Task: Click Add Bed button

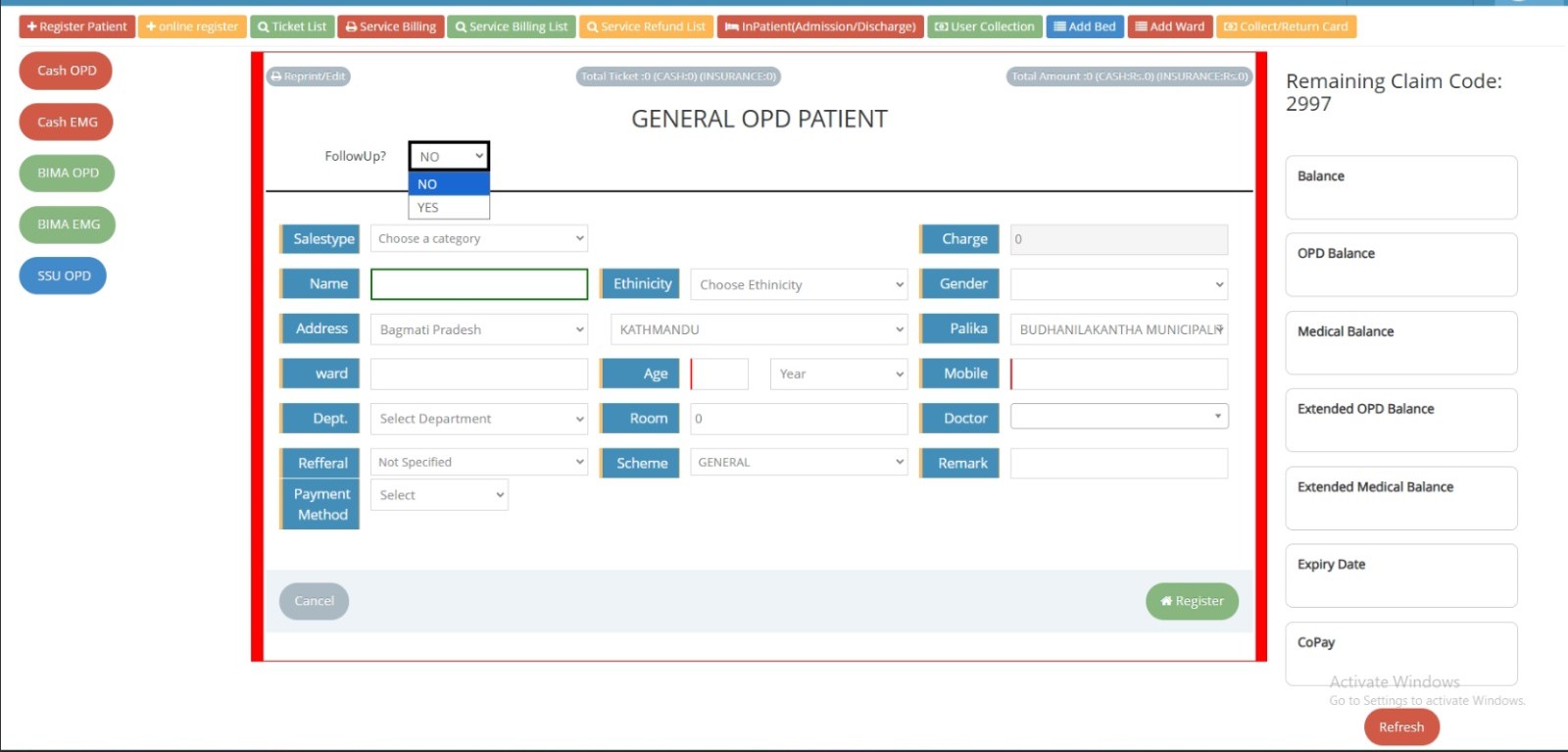Action: coord(1085,26)
